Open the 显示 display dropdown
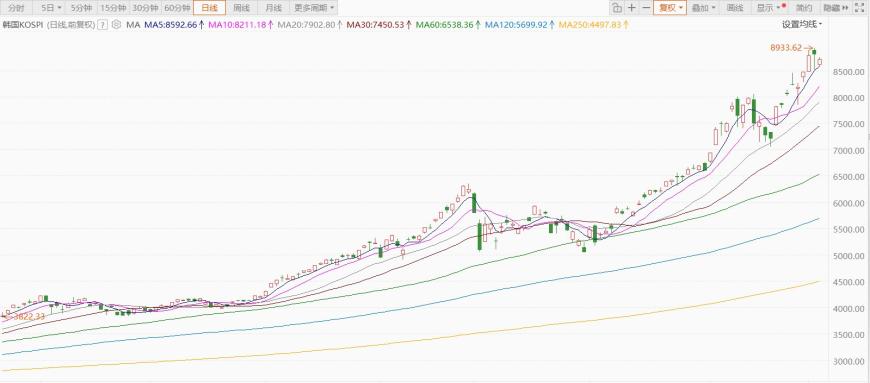 point(770,8)
